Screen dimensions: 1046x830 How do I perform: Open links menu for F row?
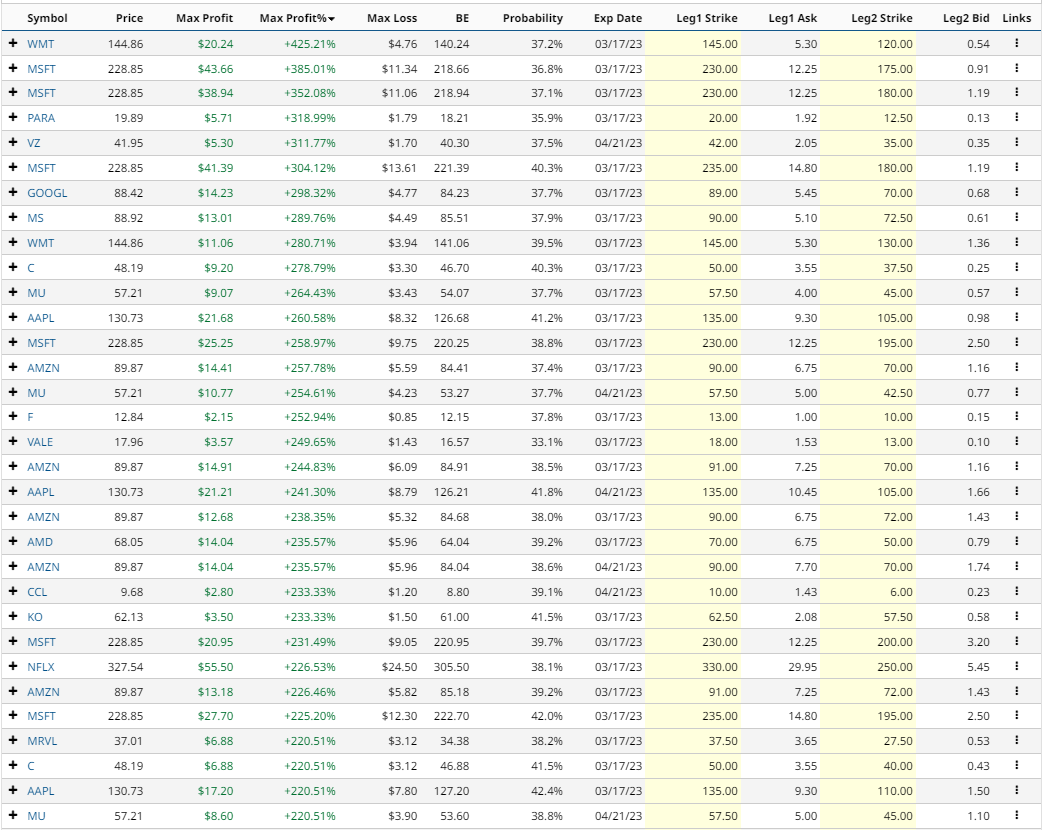tap(1017, 416)
